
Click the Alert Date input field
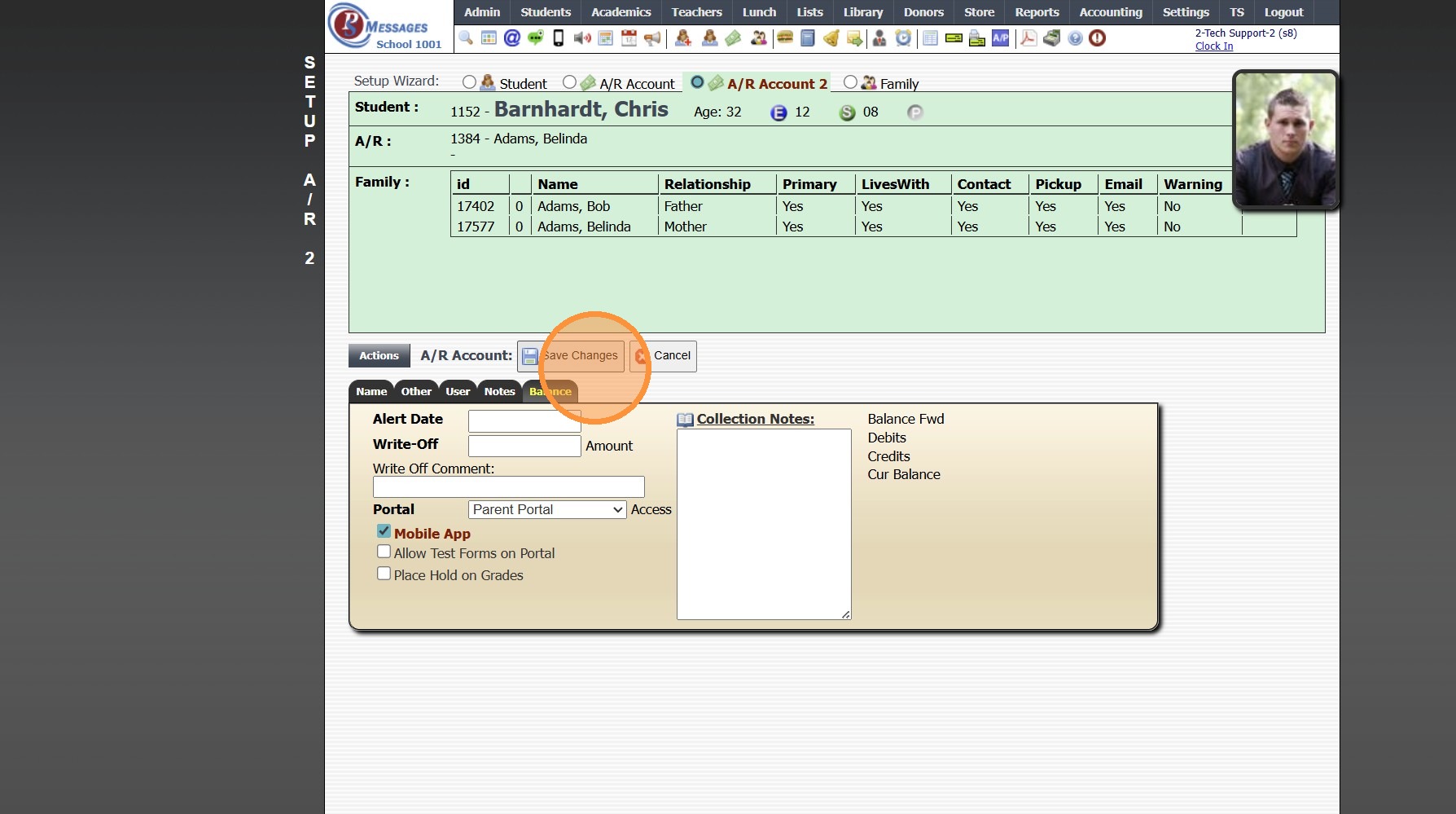click(524, 421)
